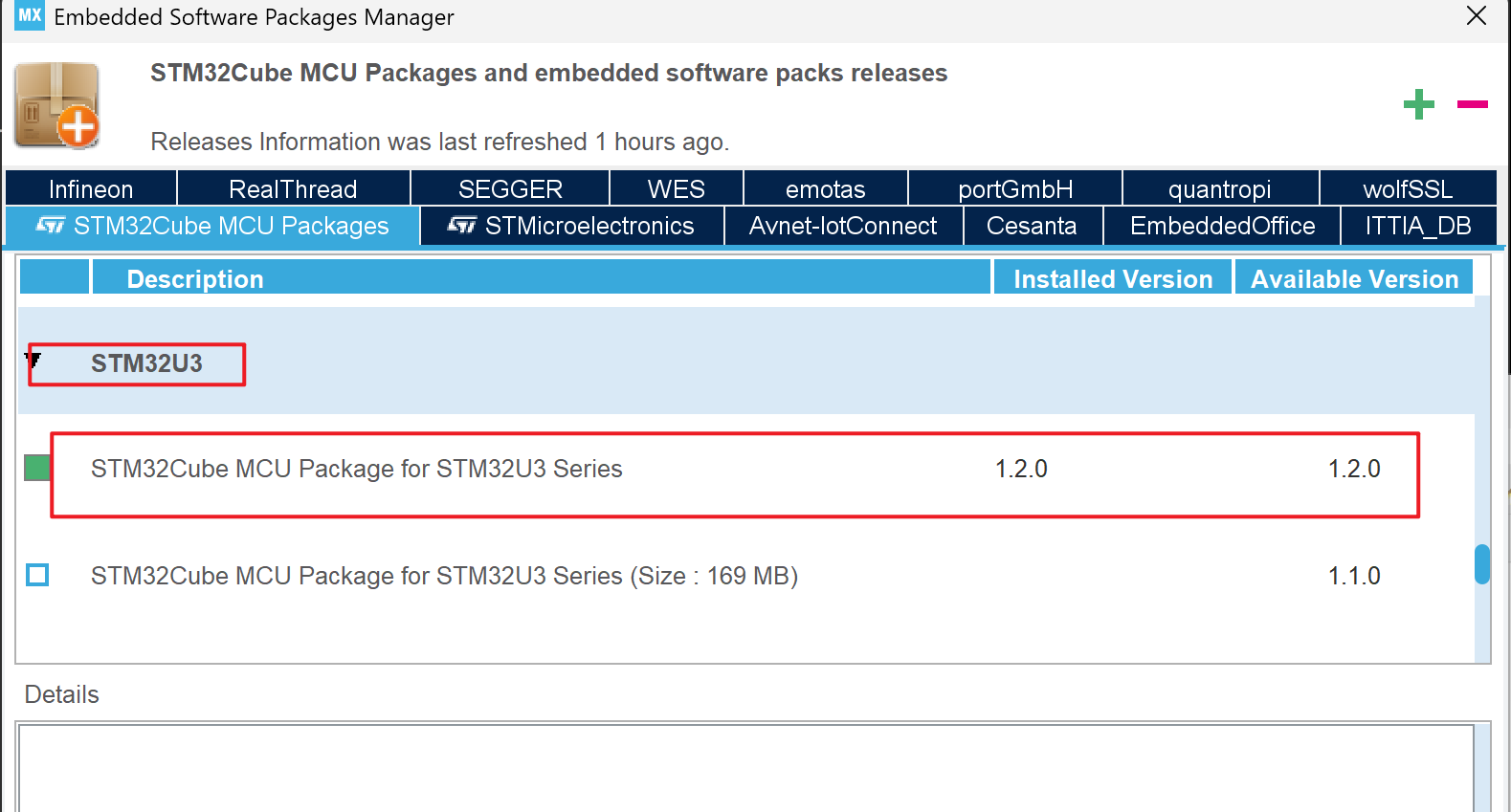Open the ITTIA_DB tab
This screenshot has height=812, width=1511.
[1418, 226]
